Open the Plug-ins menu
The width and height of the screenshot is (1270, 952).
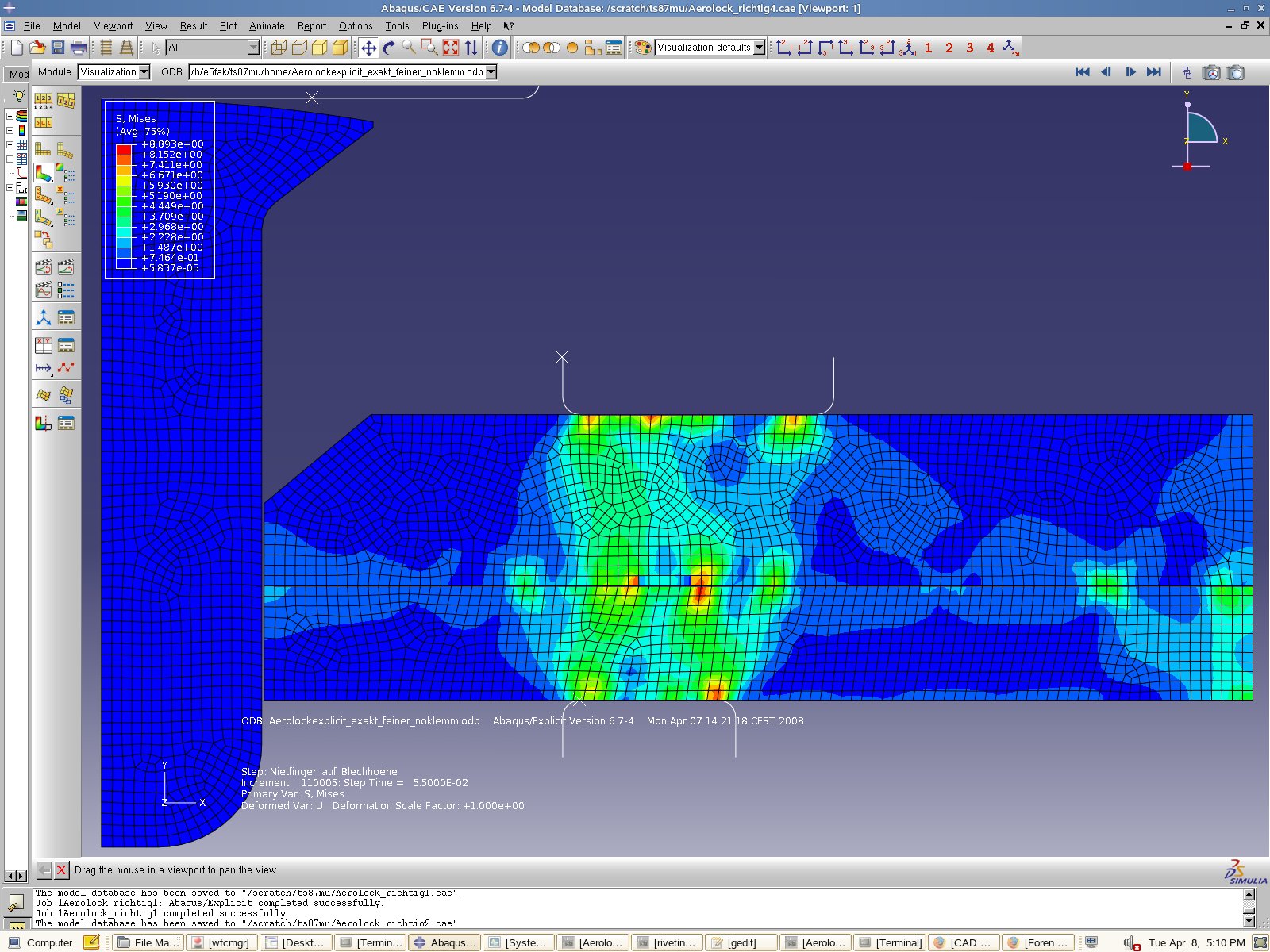(441, 26)
